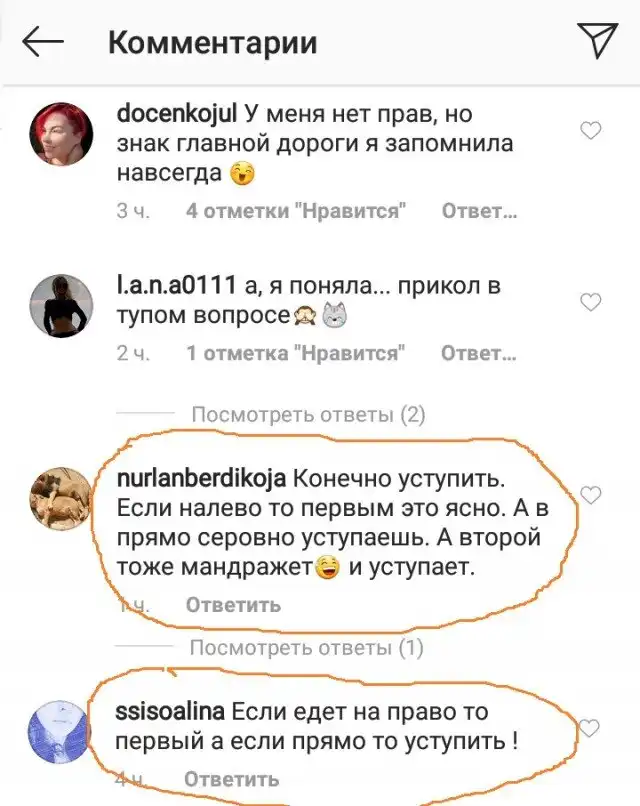The image size is (640, 806).
Task: Like nurlanberdikoja's comment with the heart
Action: [x=591, y=495]
